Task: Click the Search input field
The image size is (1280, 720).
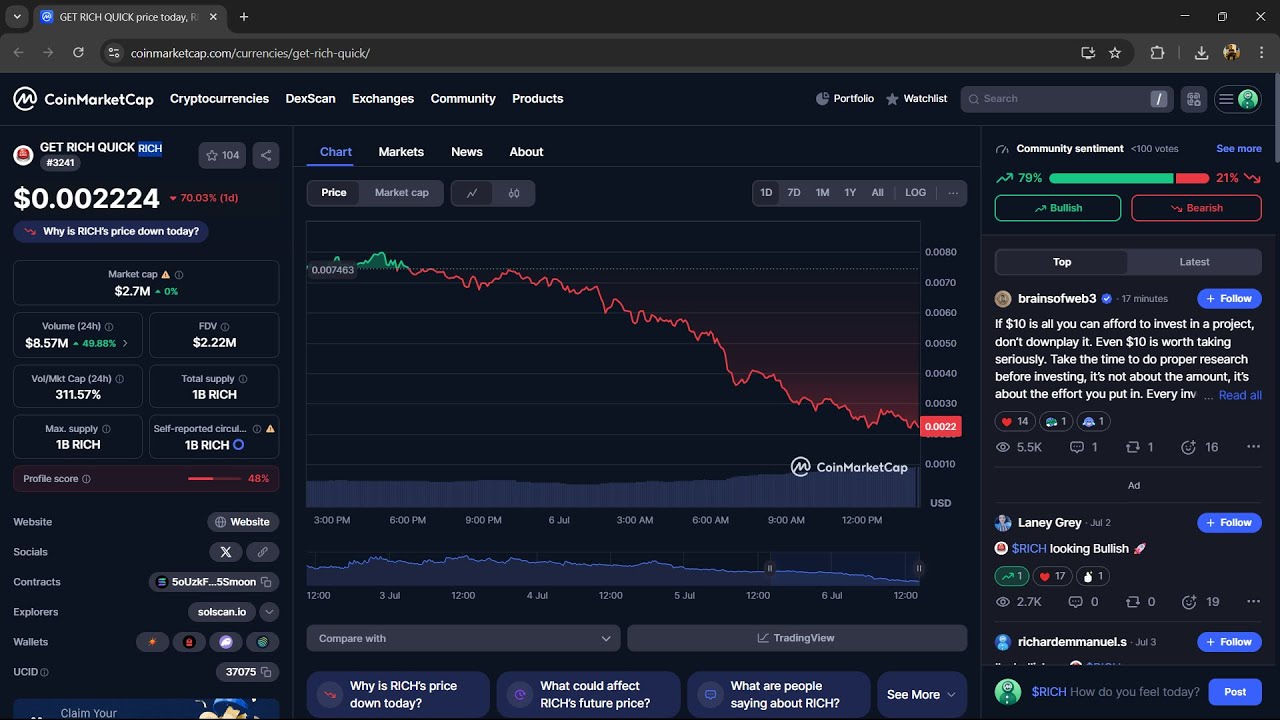Action: (x=1066, y=99)
